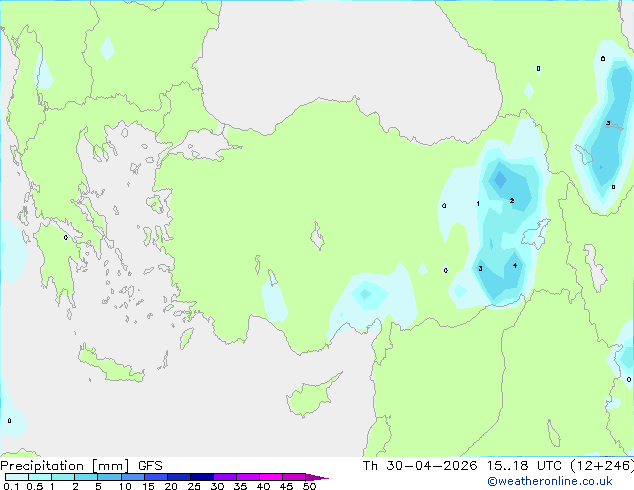Click the 'Precipitation [mm] GFS' title text
Screen dimensions: 634x490
[81, 466]
